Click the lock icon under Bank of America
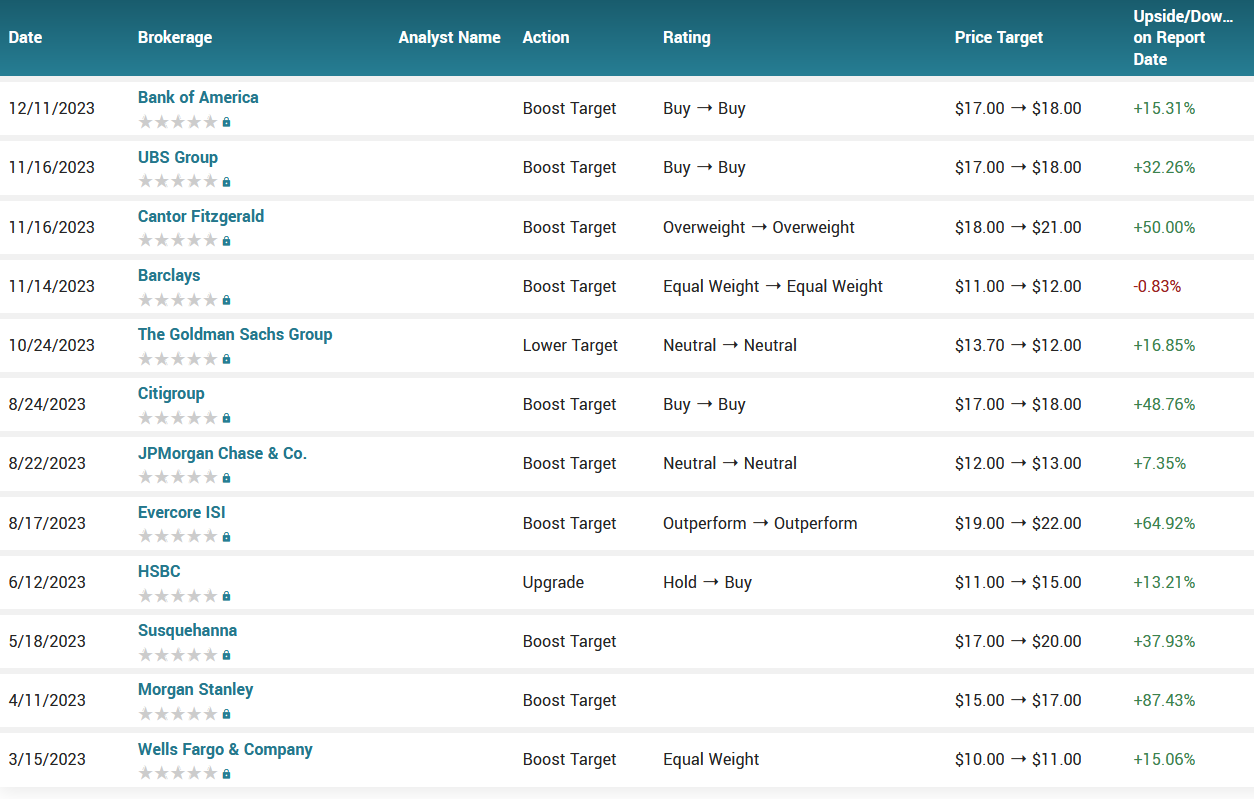 226,122
